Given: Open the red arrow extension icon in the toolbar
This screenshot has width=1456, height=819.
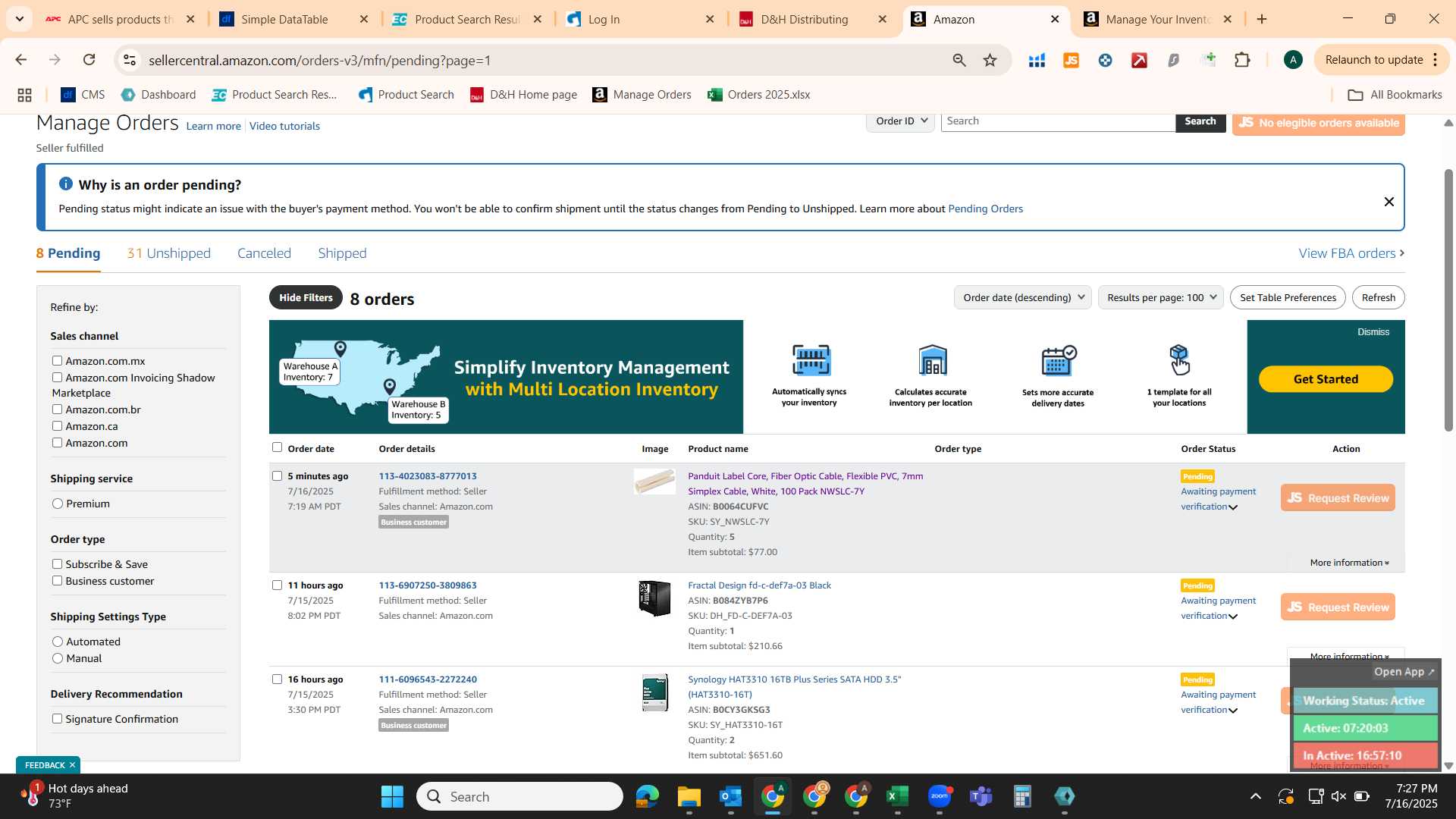Looking at the screenshot, I should [1139, 60].
